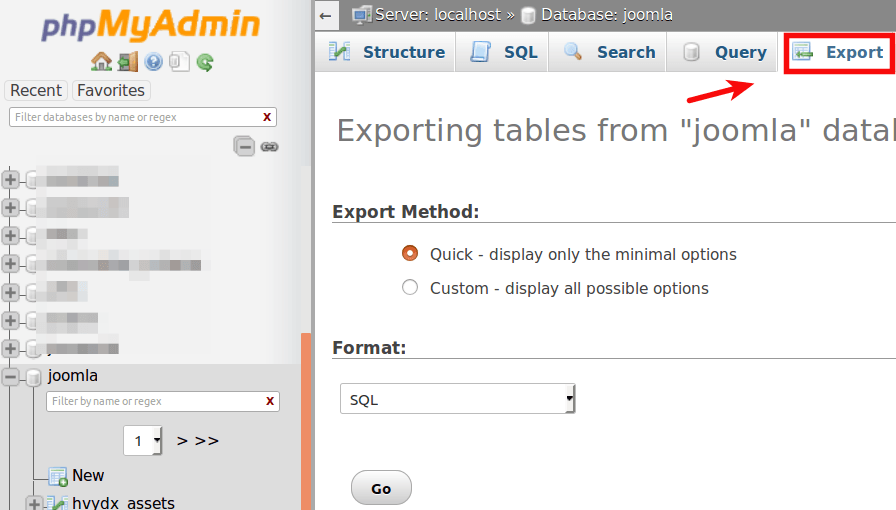Image resolution: width=896 pixels, height=510 pixels.
Task: Click the hvydx_assets table icon
Action: click(x=58, y=503)
